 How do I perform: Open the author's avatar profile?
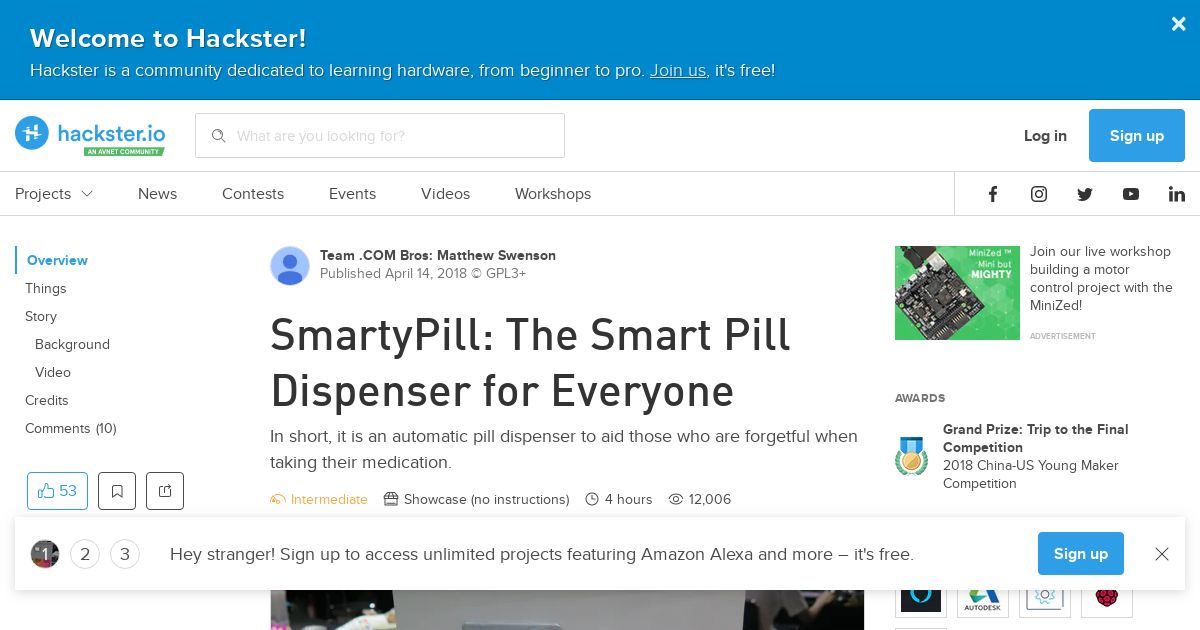coord(290,265)
